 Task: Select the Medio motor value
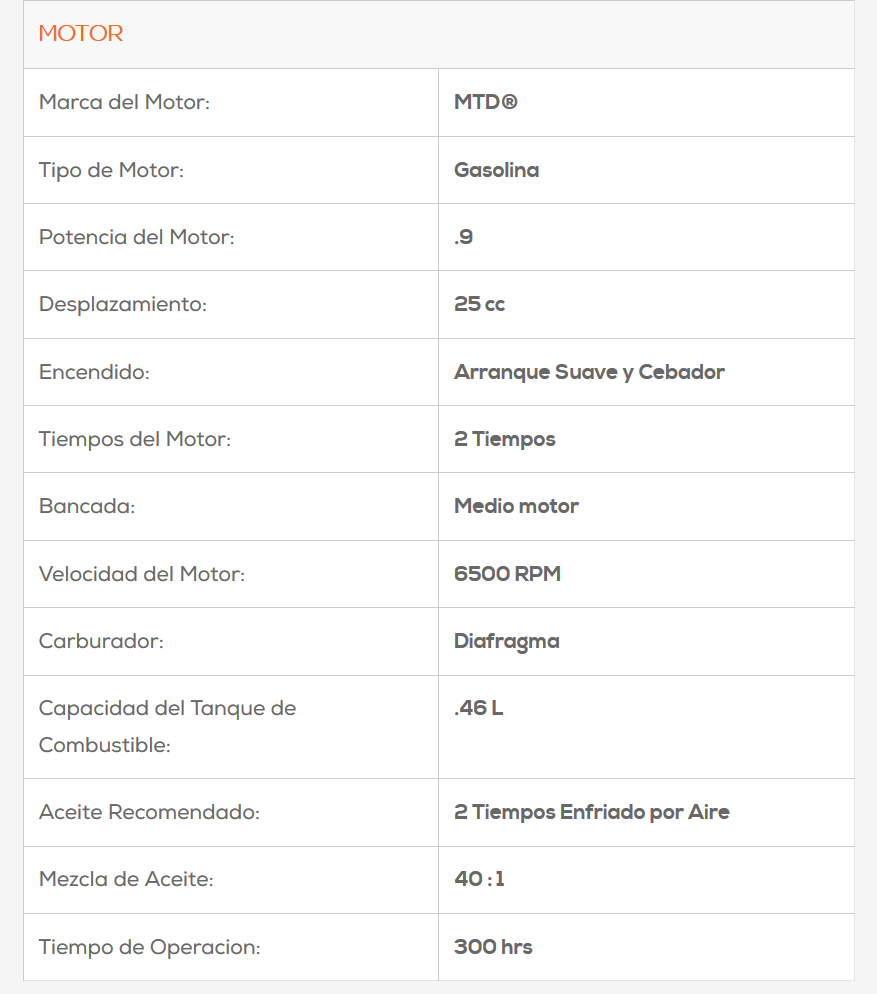(516, 506)
